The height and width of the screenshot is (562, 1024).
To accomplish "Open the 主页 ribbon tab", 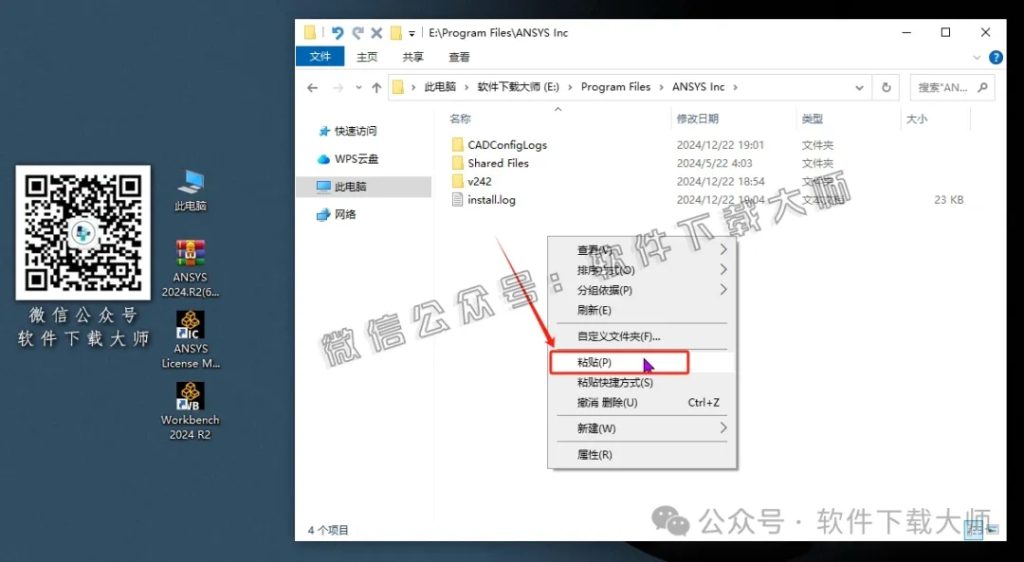I will [x=367, y=57].
